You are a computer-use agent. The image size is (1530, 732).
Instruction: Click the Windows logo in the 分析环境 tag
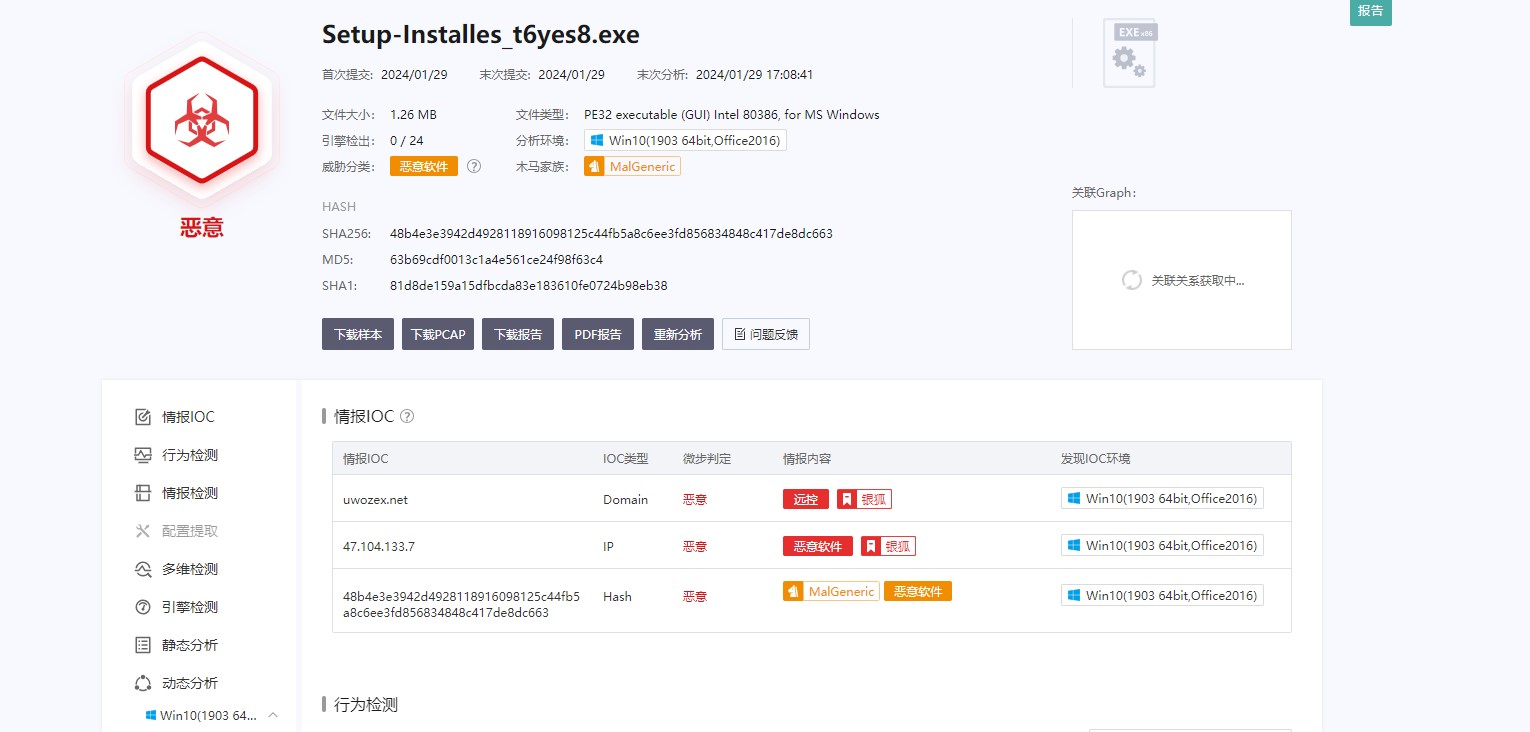click(x=597, y=140)
